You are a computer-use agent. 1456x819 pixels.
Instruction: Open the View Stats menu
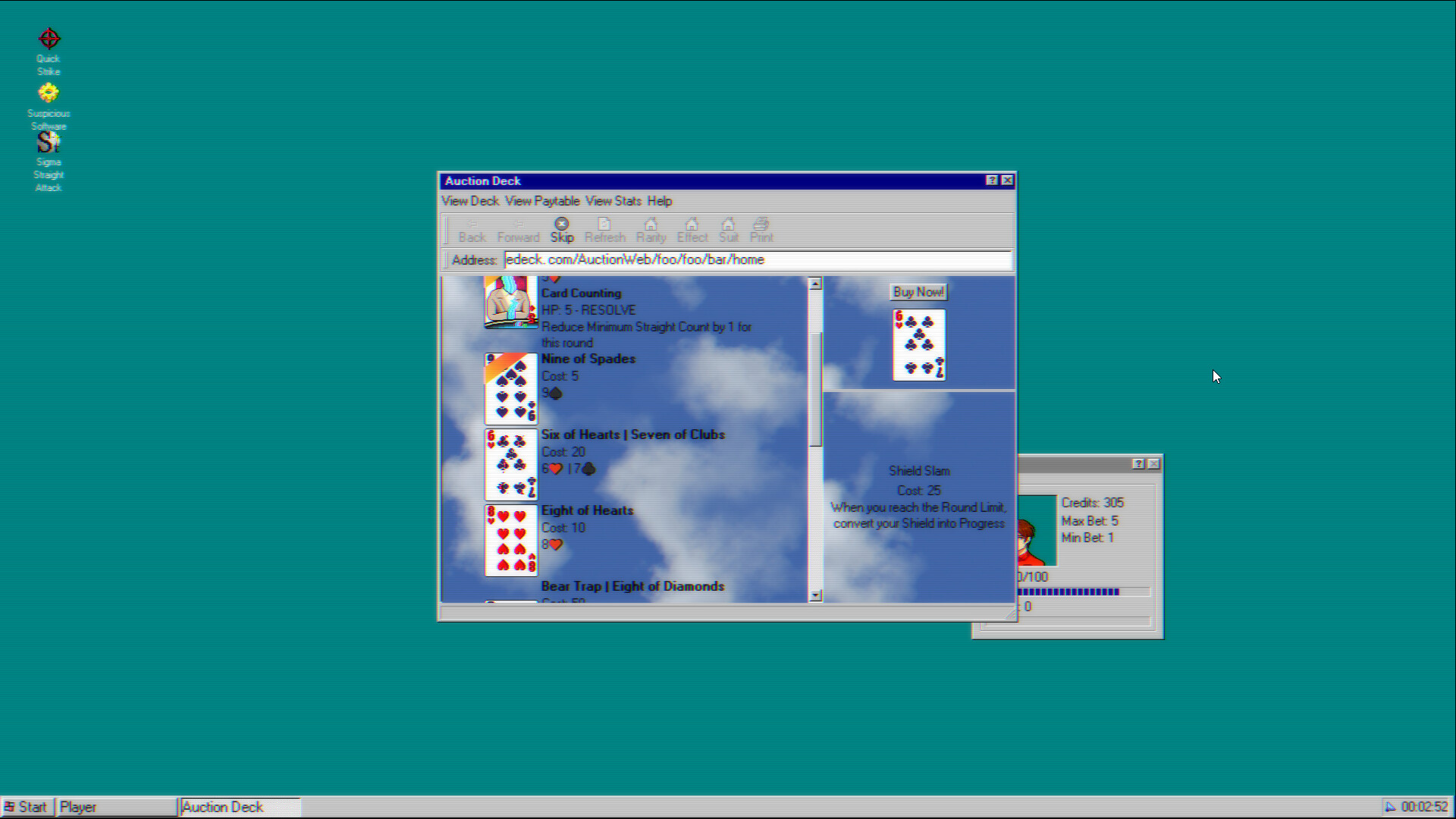613,201
